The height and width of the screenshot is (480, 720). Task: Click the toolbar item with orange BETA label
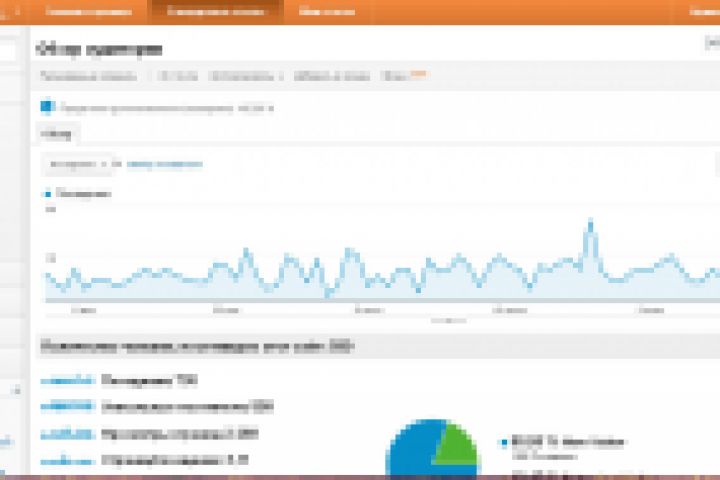pos(404,75)
